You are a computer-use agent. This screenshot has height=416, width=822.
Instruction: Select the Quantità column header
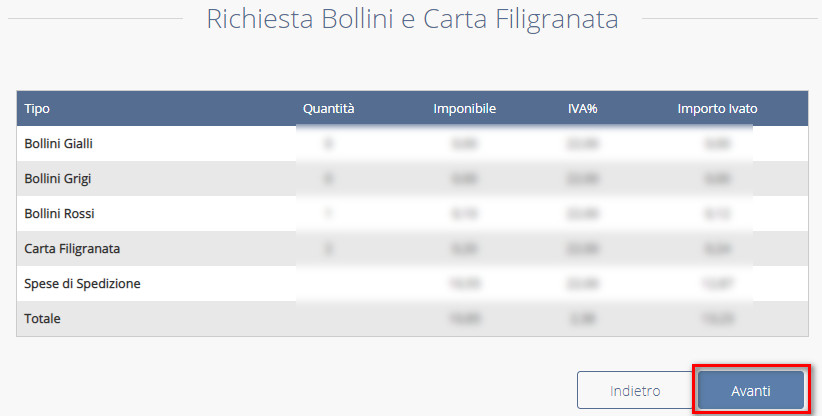[329, 108]
